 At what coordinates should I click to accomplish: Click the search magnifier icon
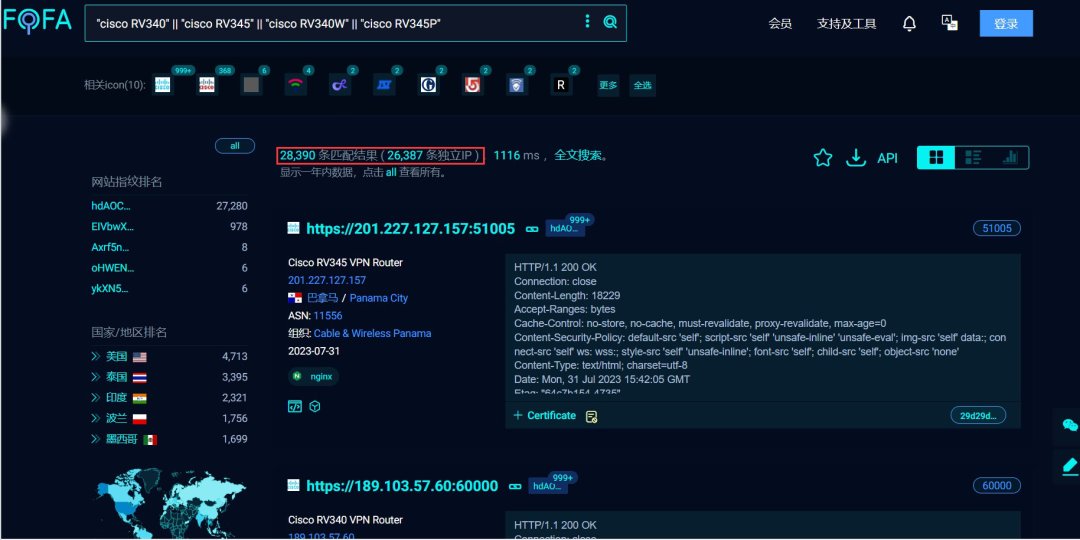610,22
